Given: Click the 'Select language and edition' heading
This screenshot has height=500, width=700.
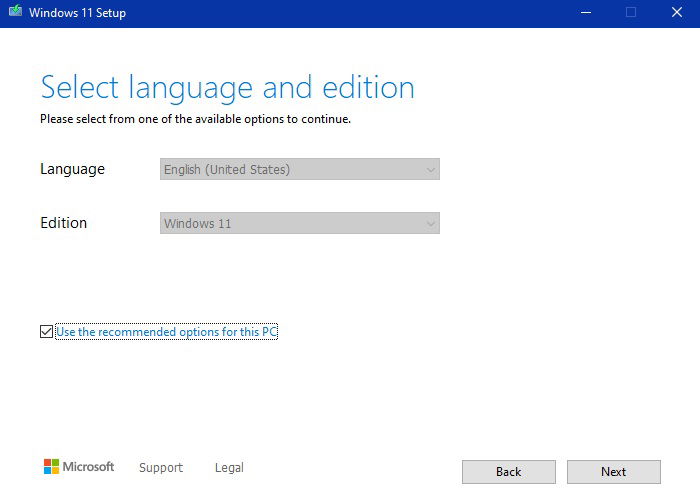Looking at the screenshot, I should pyautogui.click(x=227, y=88).
